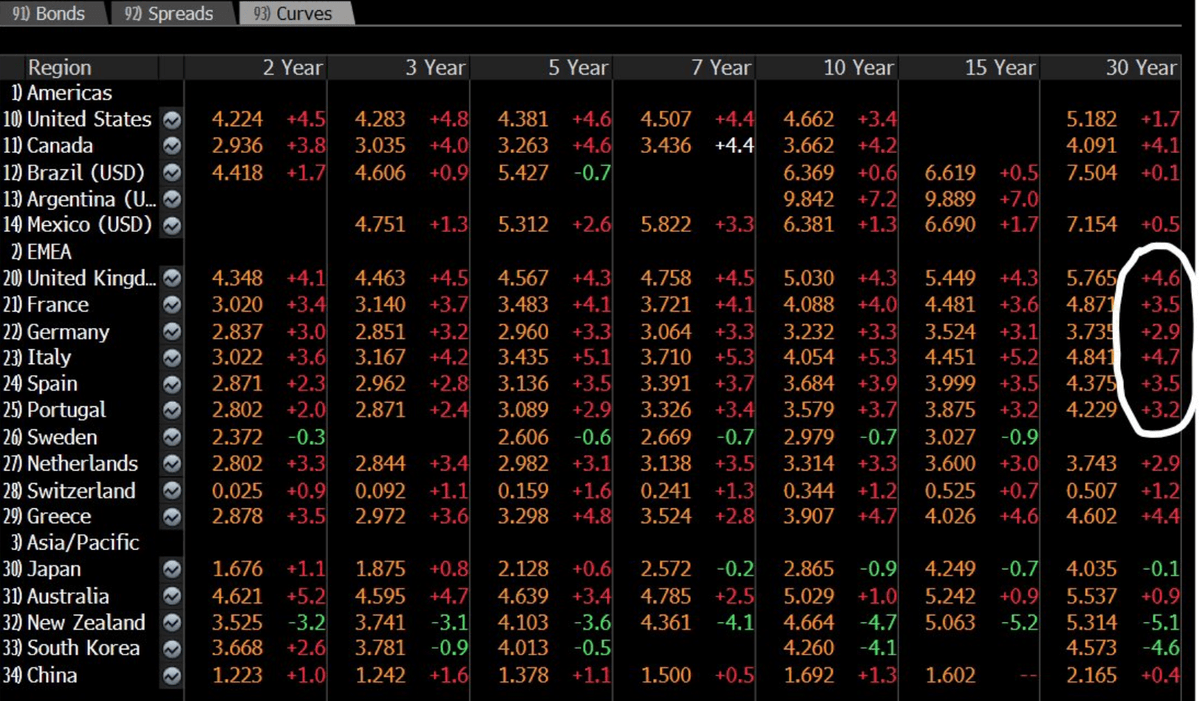Select China 7 Year yield 1.500

[x=666, y=676]
